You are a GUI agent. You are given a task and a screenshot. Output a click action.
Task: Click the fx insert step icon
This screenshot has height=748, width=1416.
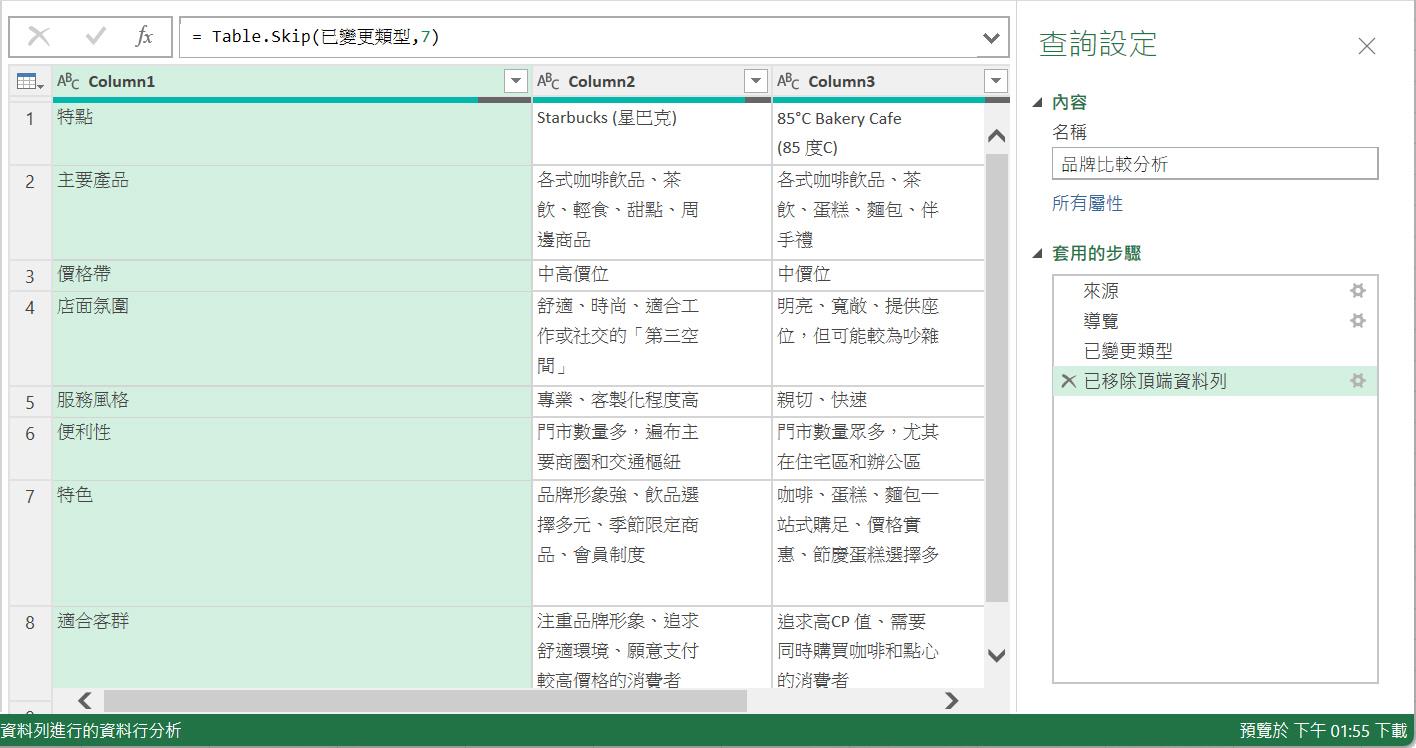(145, 37)
